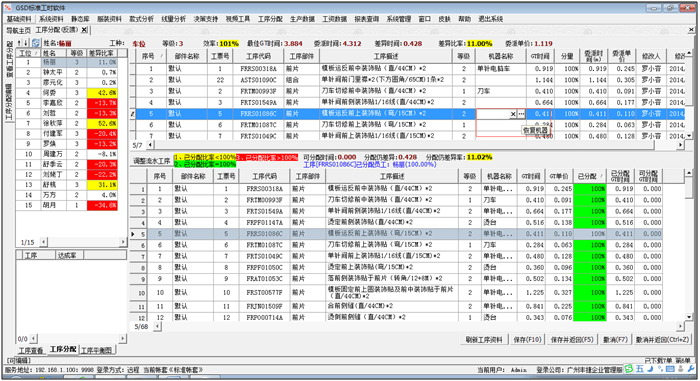Click the 五 input mode icon in the tray
The image size is (700, 381).
(x=640, y=369)
